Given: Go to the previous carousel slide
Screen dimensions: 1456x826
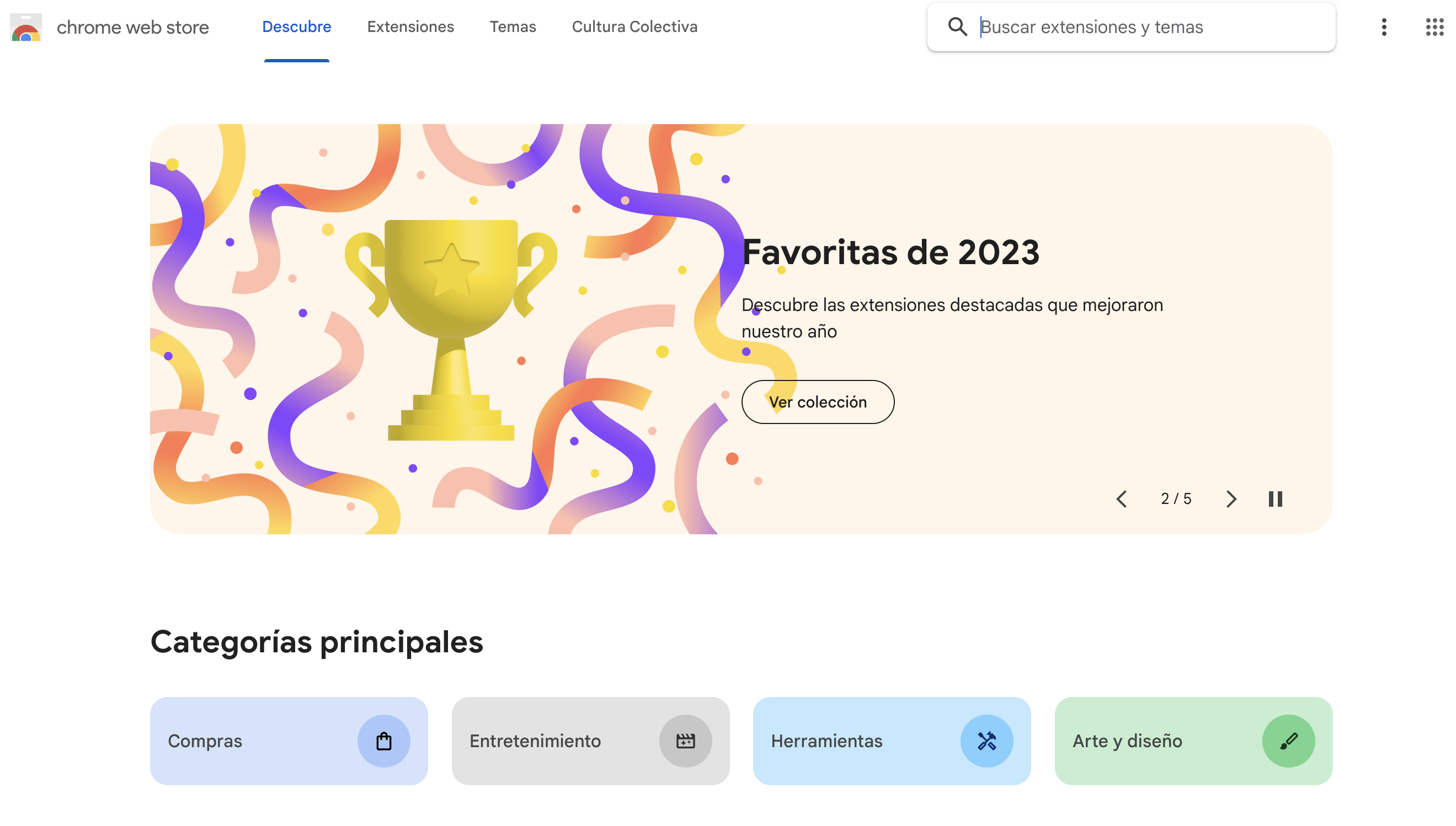Looking at the screenshot, I should (1121, 498).
